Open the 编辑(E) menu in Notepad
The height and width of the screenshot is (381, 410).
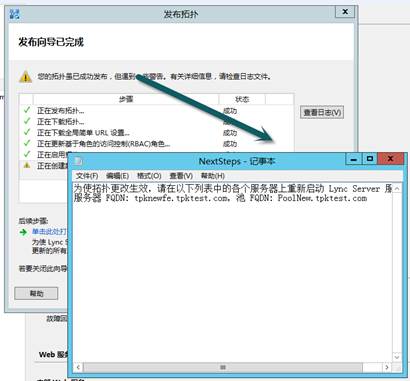pos(117,176)
